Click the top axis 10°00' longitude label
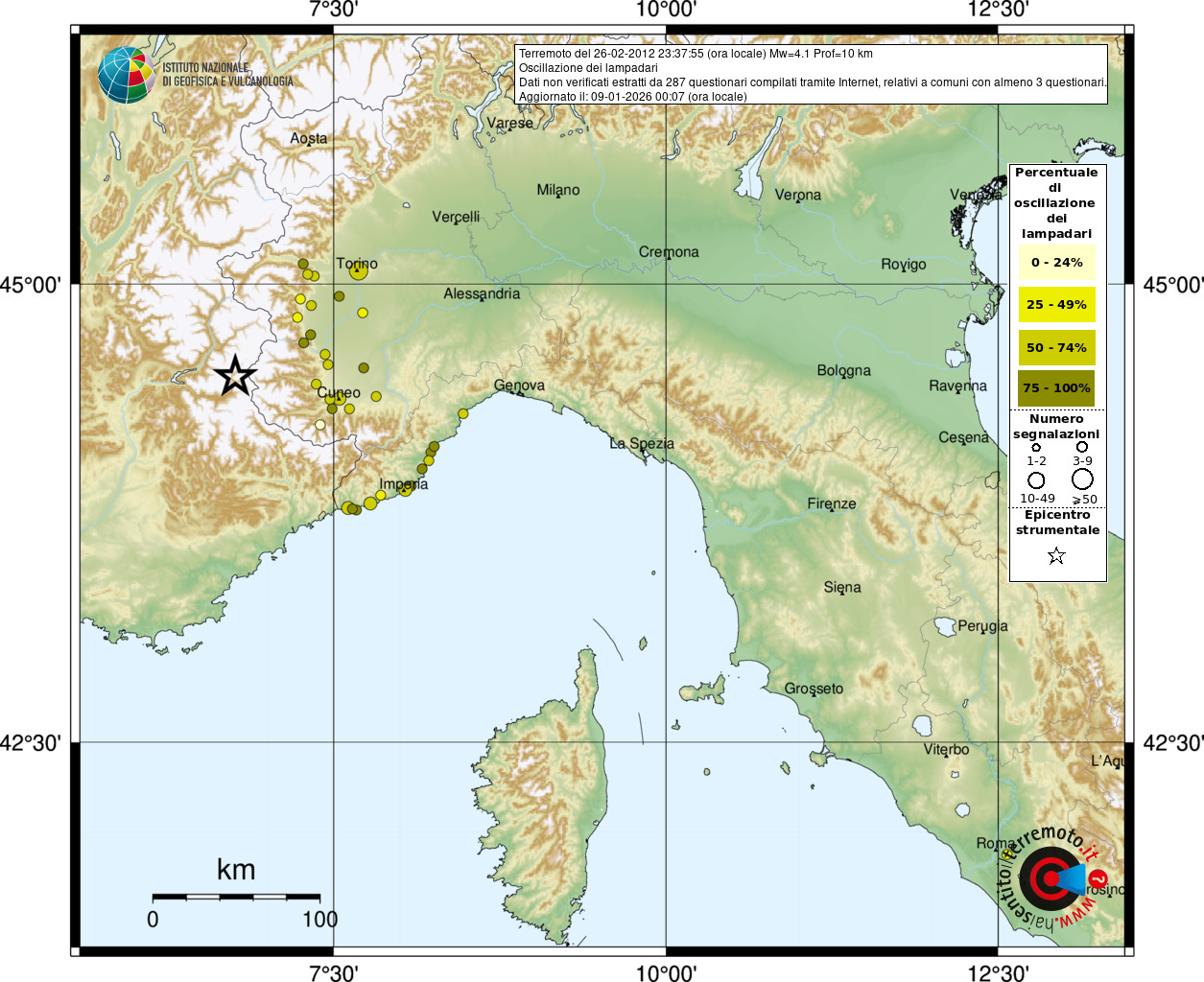This screenshot has width=1204, height=982. click(666, 10)
